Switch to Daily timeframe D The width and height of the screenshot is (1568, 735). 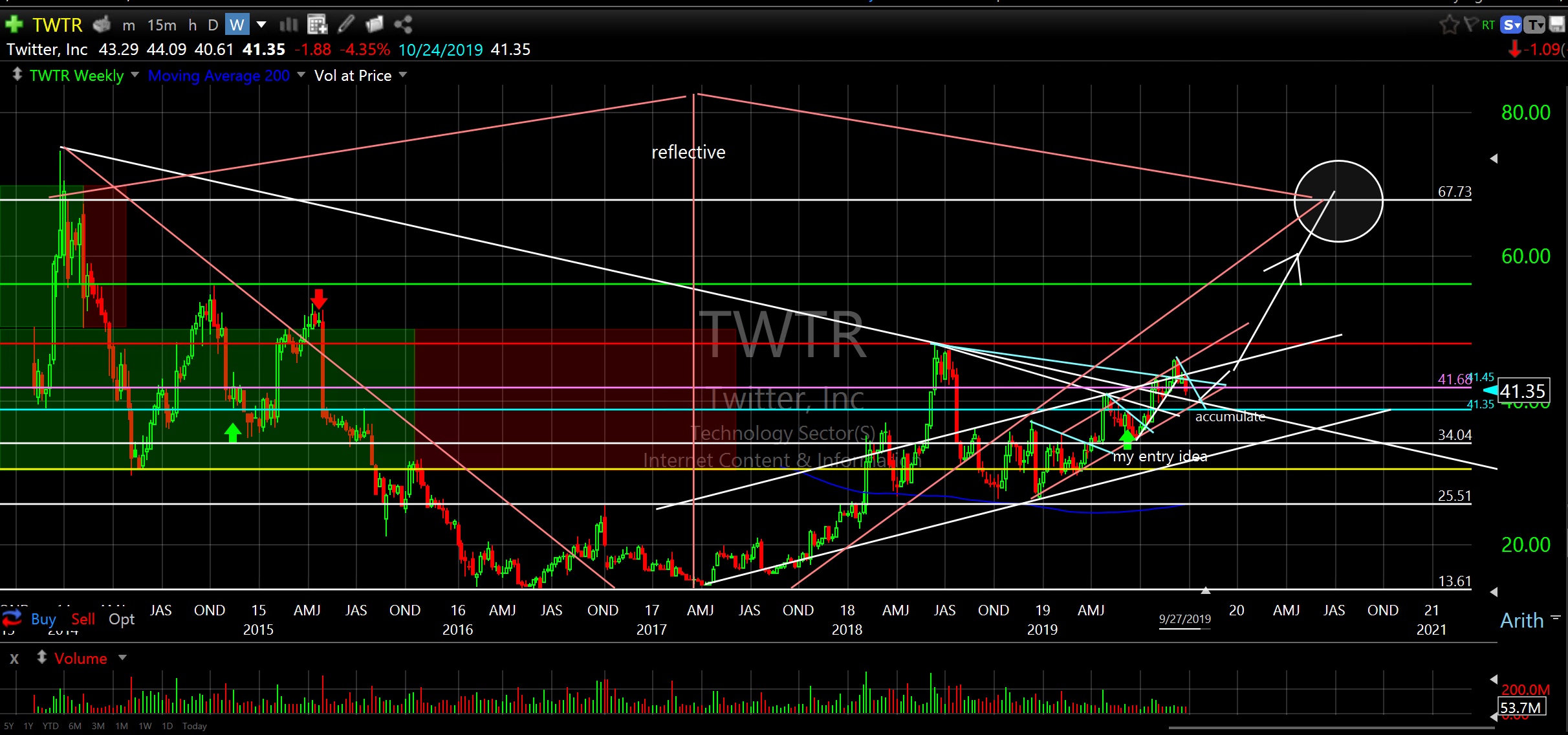tap(213, 25)
